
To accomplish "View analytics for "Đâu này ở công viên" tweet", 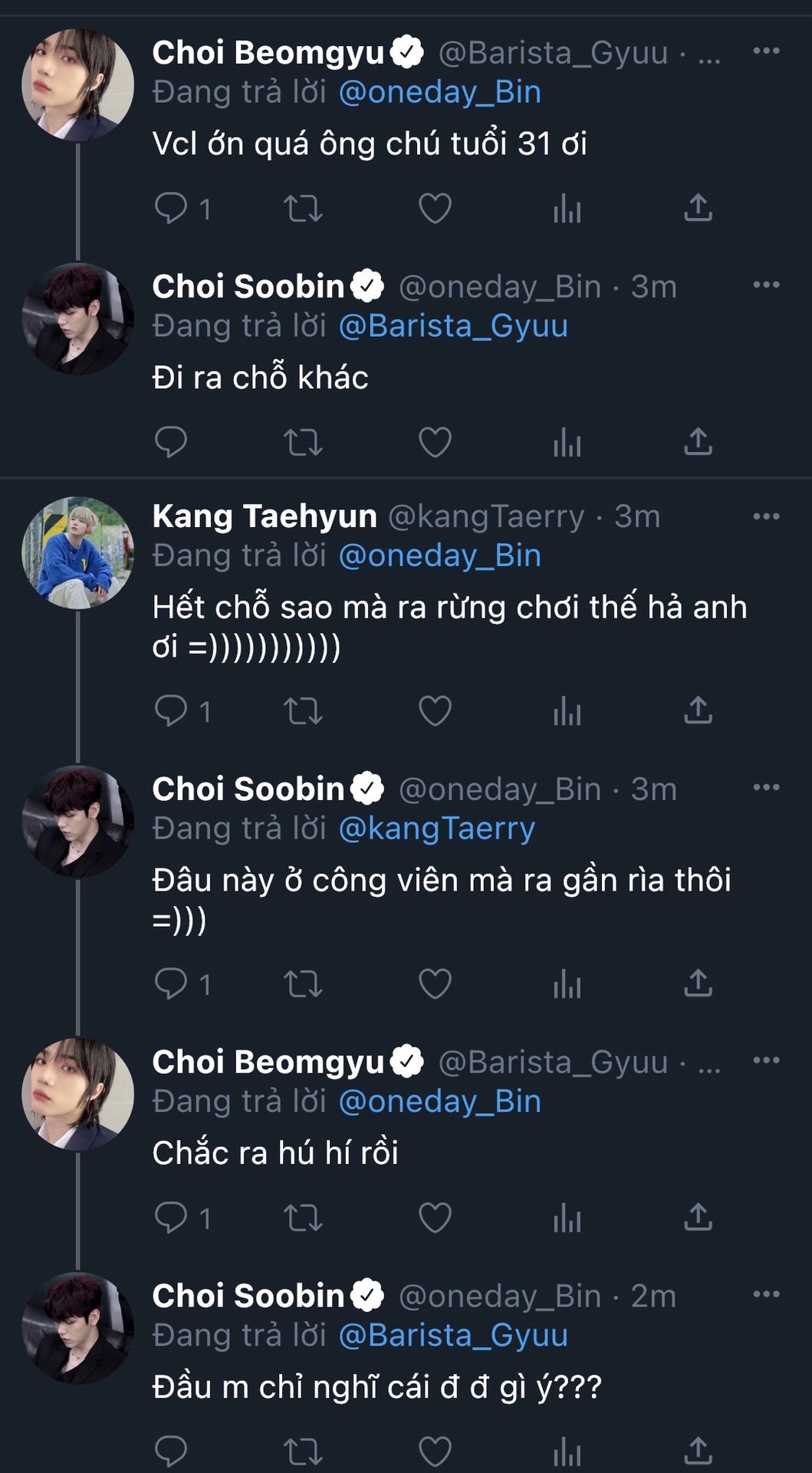I will (567, 984).
